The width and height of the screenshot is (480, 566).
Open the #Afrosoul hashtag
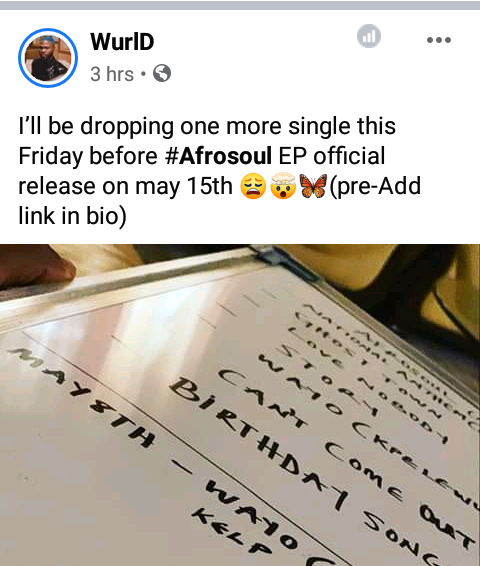(218, 156)
